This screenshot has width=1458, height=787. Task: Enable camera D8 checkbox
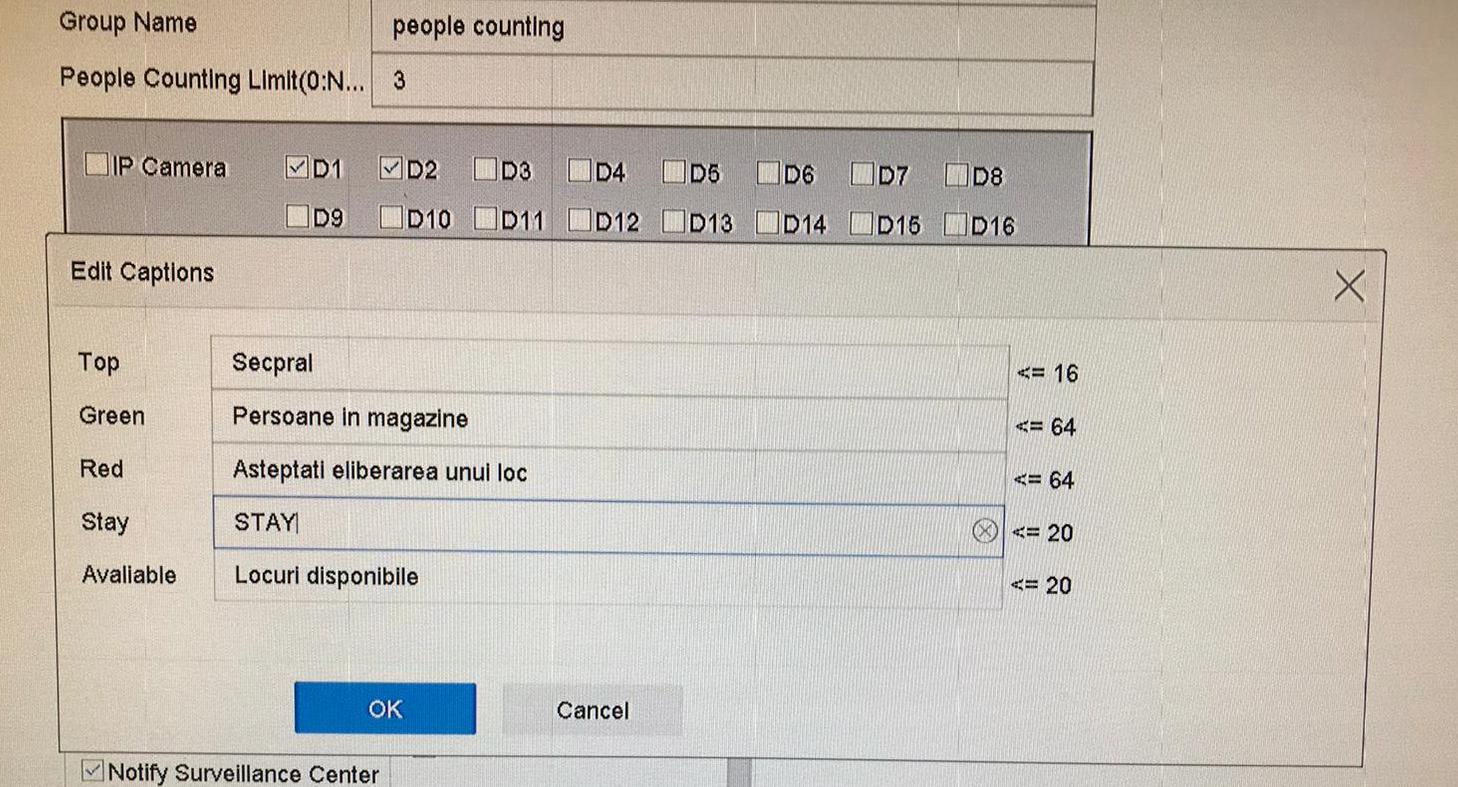coord(957,176)
